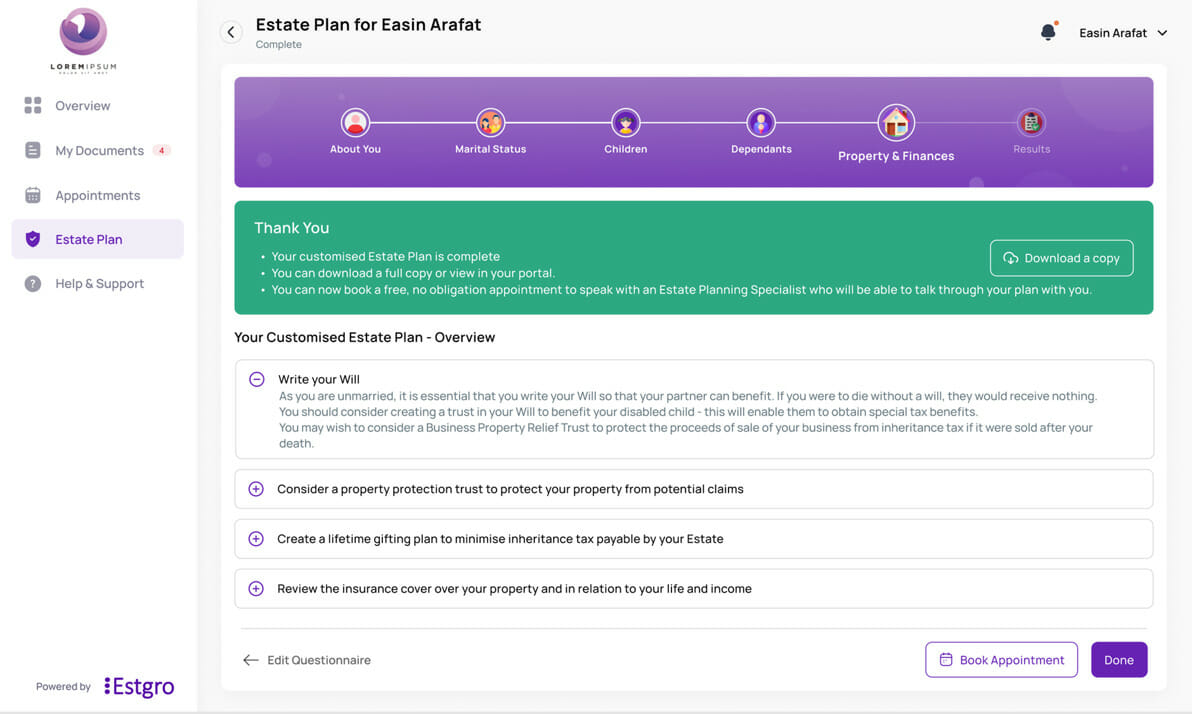Screen dimensions: 1192x714
Task: Go to Appointments in the sidebar
Action: [x=97, y=195]
